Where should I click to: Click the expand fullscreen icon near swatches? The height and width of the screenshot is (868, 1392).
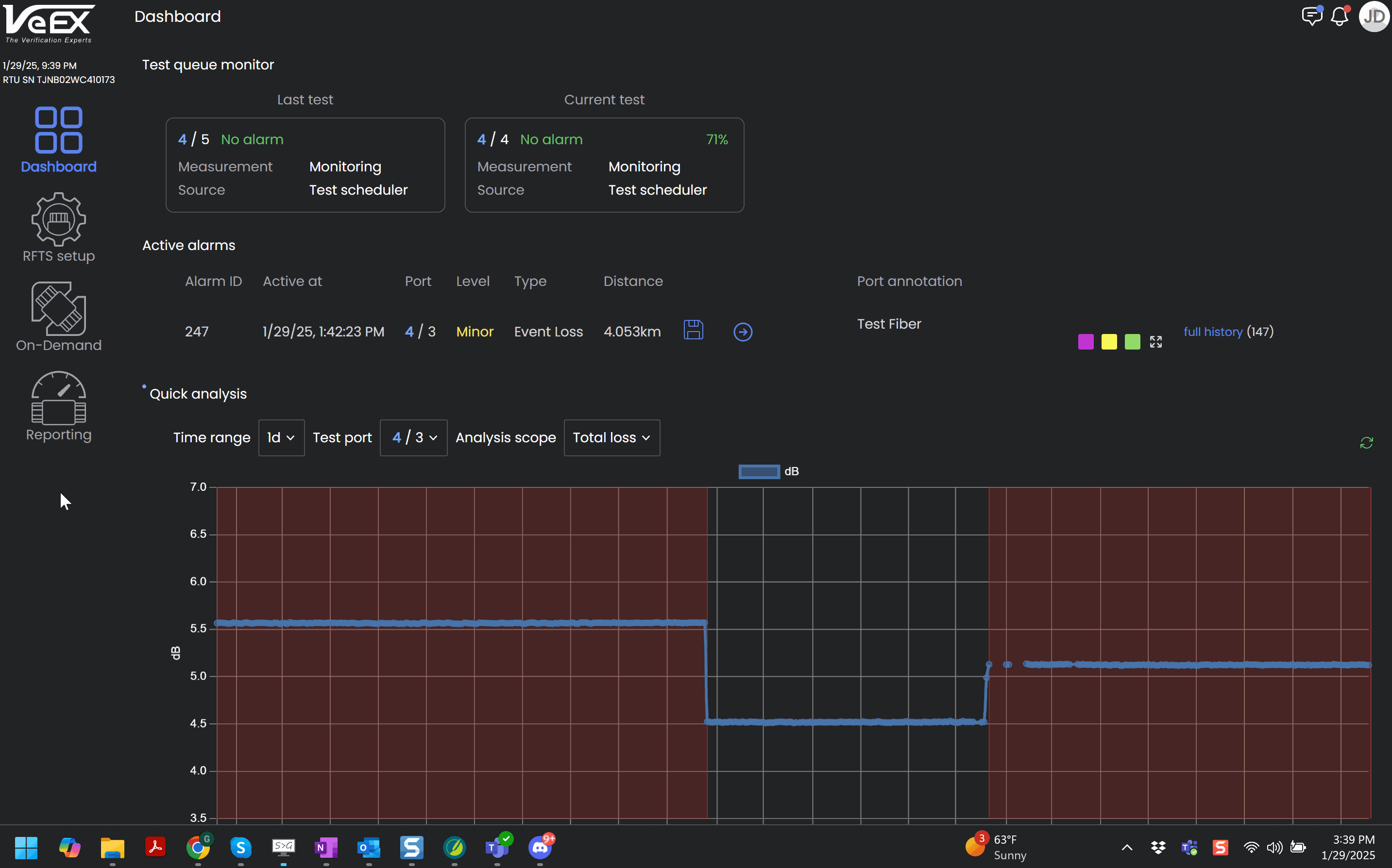point(1155,342)
